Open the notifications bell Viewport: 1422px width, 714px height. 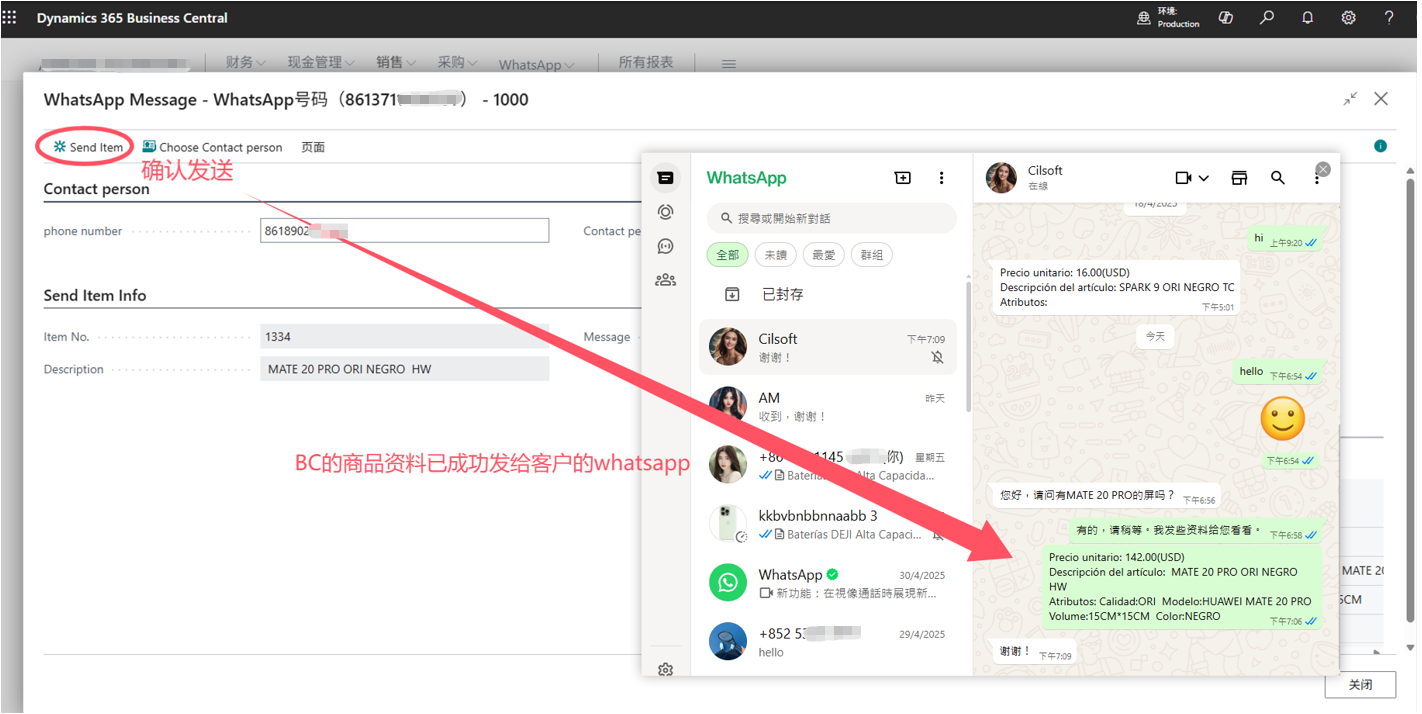pos(1308,18)
